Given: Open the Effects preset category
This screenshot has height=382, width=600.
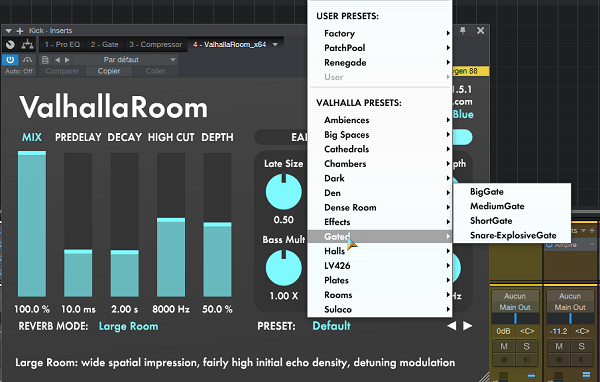Looking at the screenshot, I should [x=380, y=222].
